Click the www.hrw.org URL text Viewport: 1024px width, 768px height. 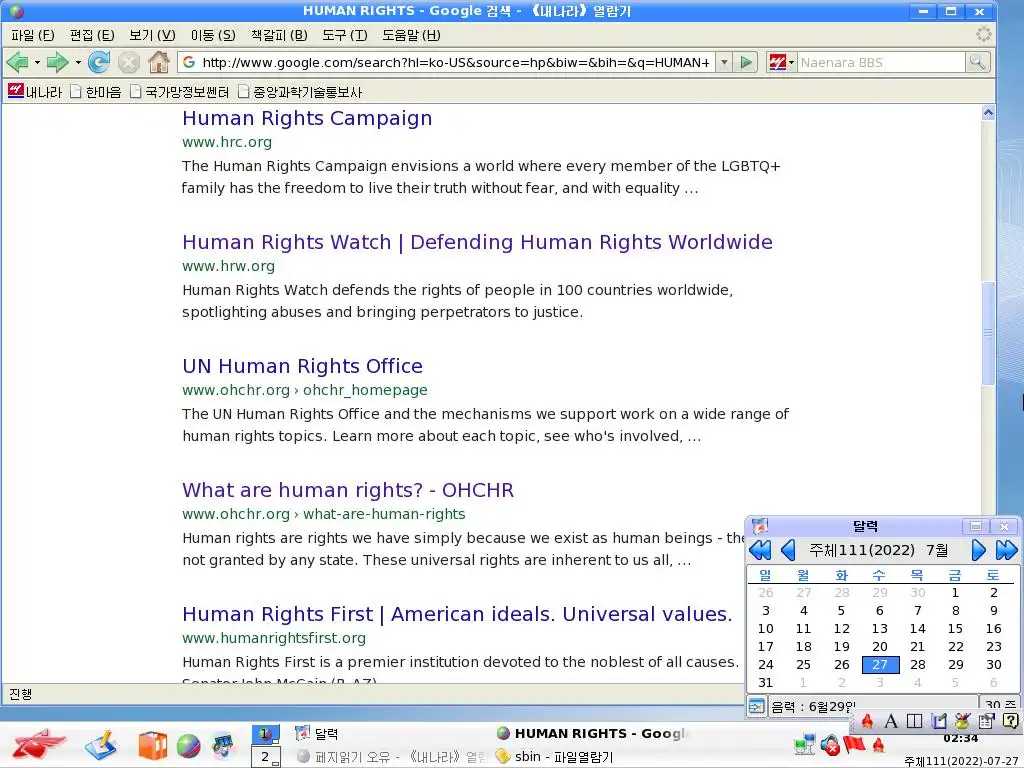point(229,266)
